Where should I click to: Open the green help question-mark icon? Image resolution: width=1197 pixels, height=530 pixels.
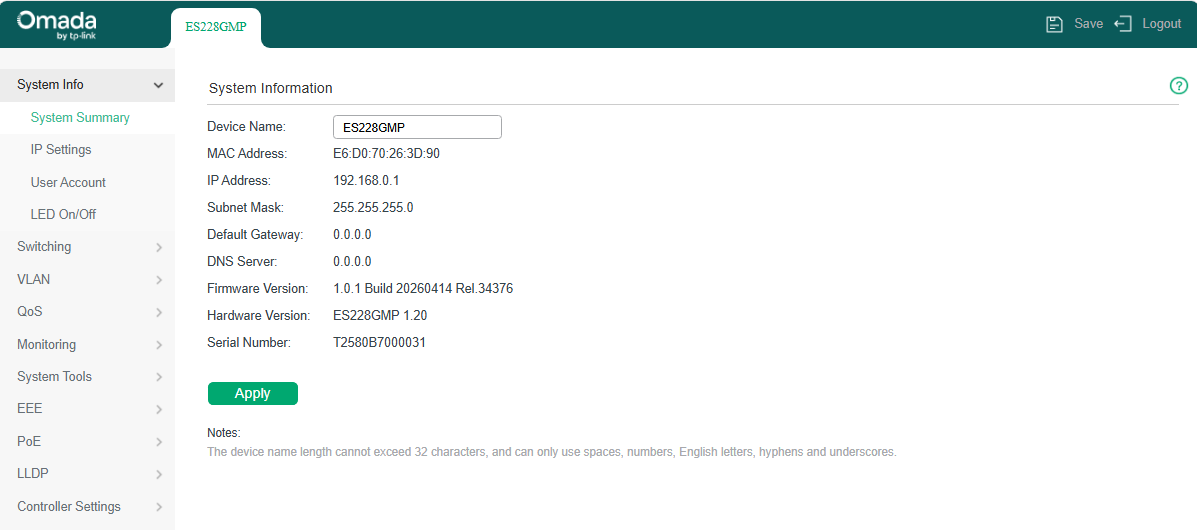1179,86
